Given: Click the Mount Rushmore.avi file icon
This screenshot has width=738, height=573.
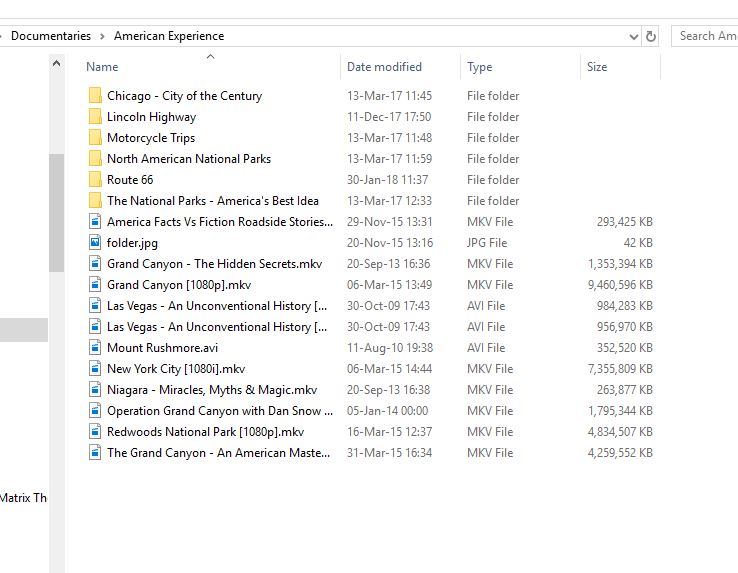Looking at the screenshot, I should coord(95,347).
